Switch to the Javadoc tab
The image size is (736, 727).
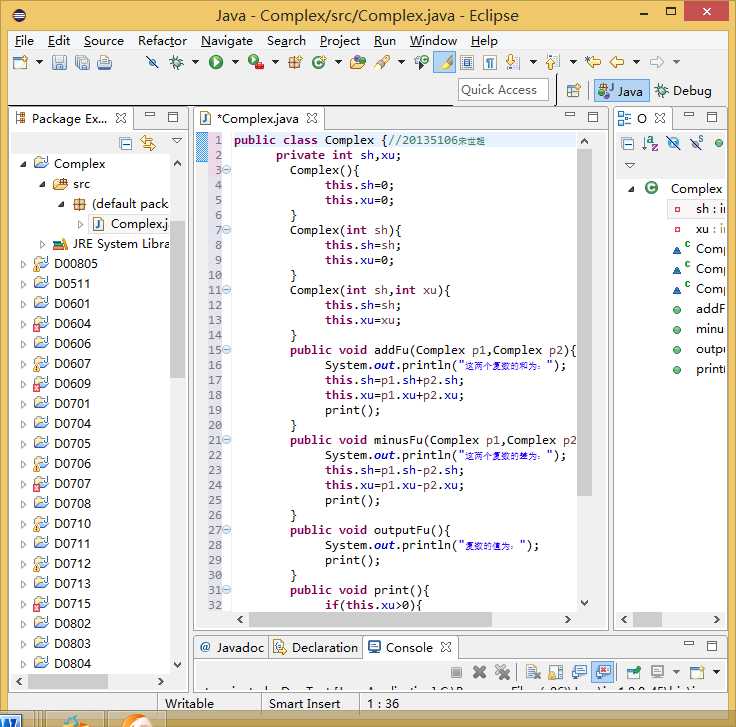click(x=232, y=648)
